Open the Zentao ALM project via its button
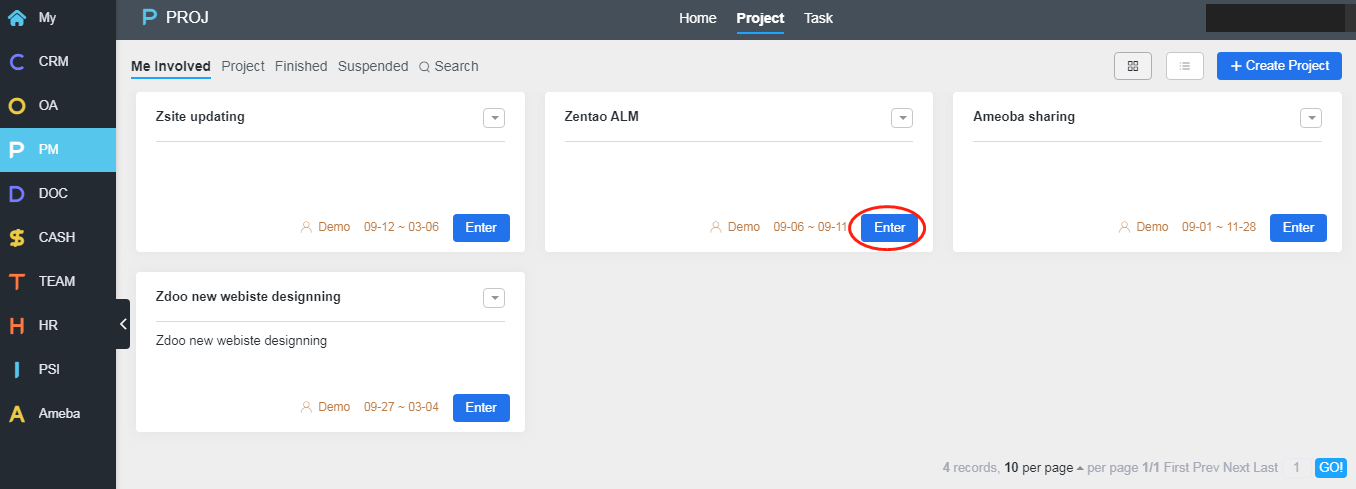 890,228
